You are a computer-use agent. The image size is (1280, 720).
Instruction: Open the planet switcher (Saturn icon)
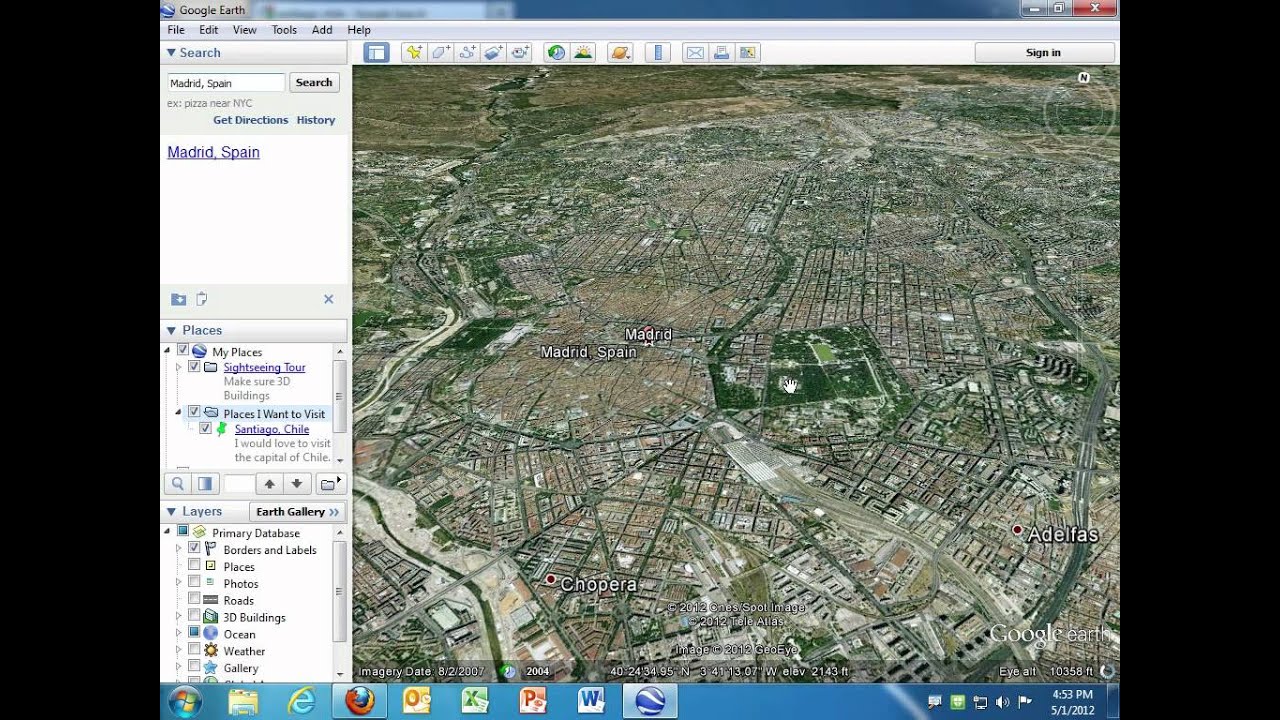tap(620, 53)
